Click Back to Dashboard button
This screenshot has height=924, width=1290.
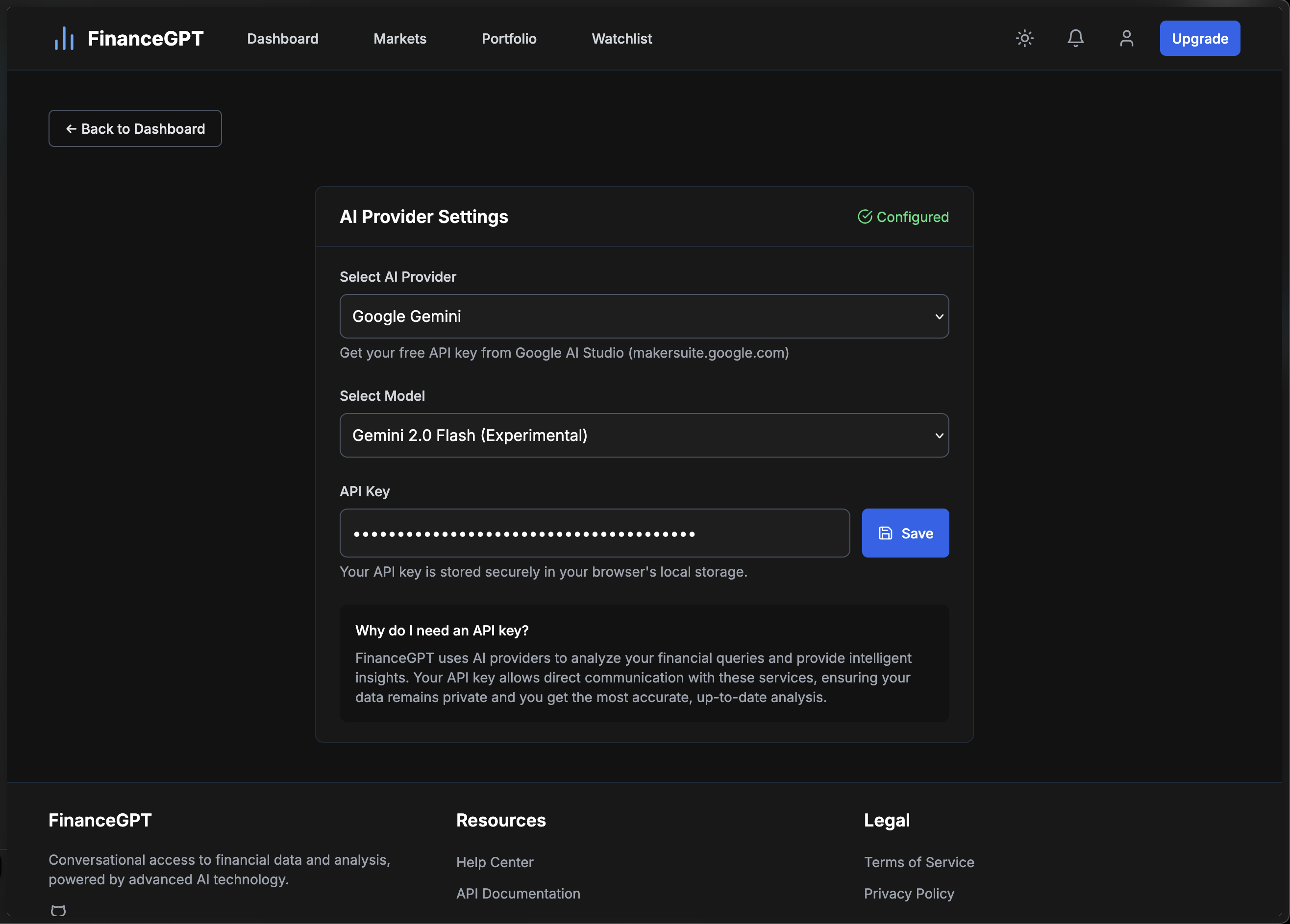[x=135, y=129]
